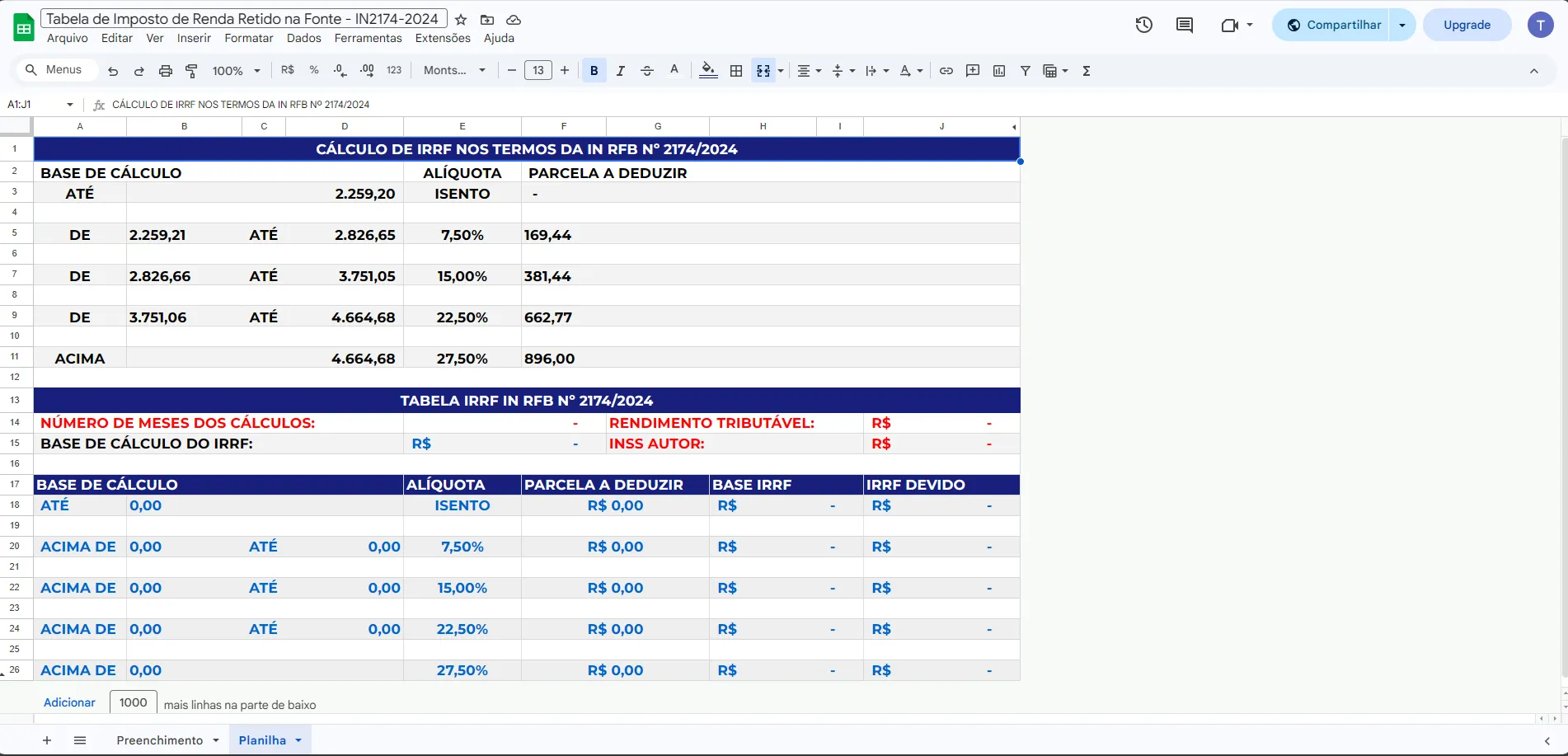Increase font size with plus button
1568x756 pixels.
pyautogui.click(x=565, y=71)
